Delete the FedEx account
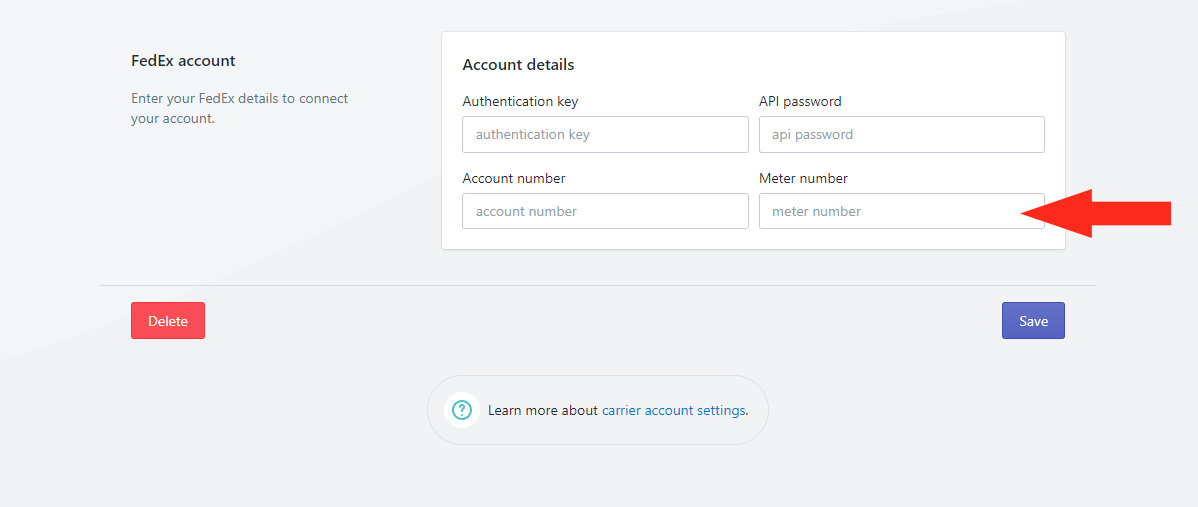Viewport: 1198px width, 507px height. coord(168,321)
